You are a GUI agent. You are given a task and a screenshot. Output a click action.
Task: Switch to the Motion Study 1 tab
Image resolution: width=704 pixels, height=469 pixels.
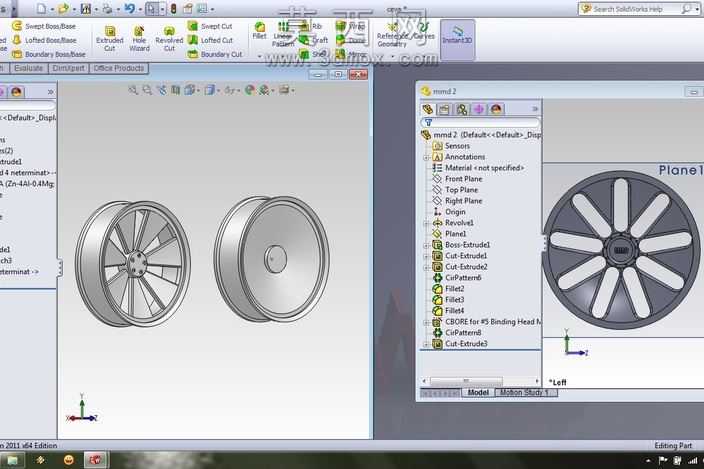tap(525, 393)
